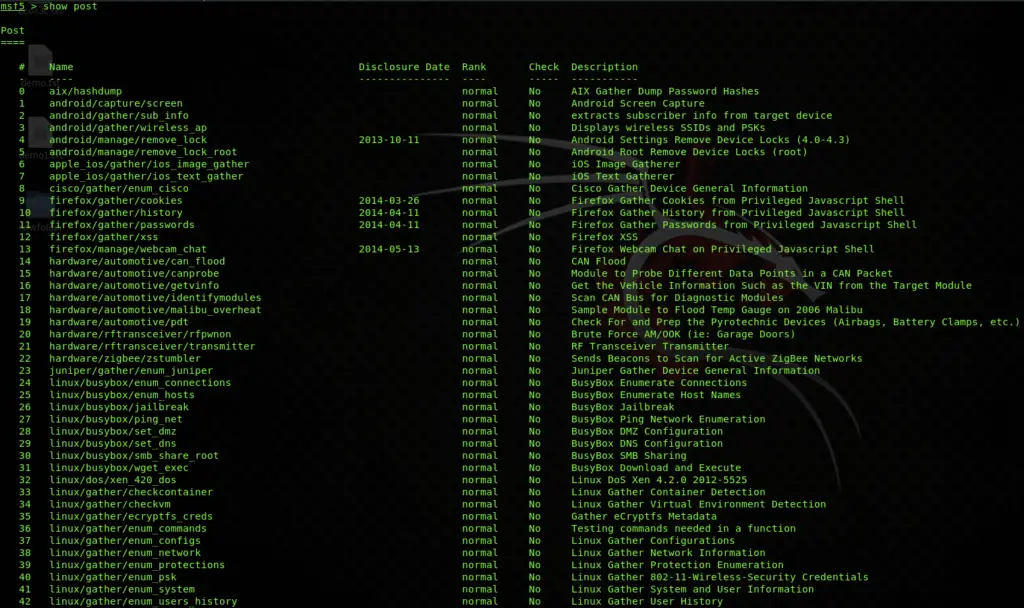The height and width of the screenshot is (608, 1024).
Task: Select module 'firefox/gather/cookies'
Action: tap(116, 200)
